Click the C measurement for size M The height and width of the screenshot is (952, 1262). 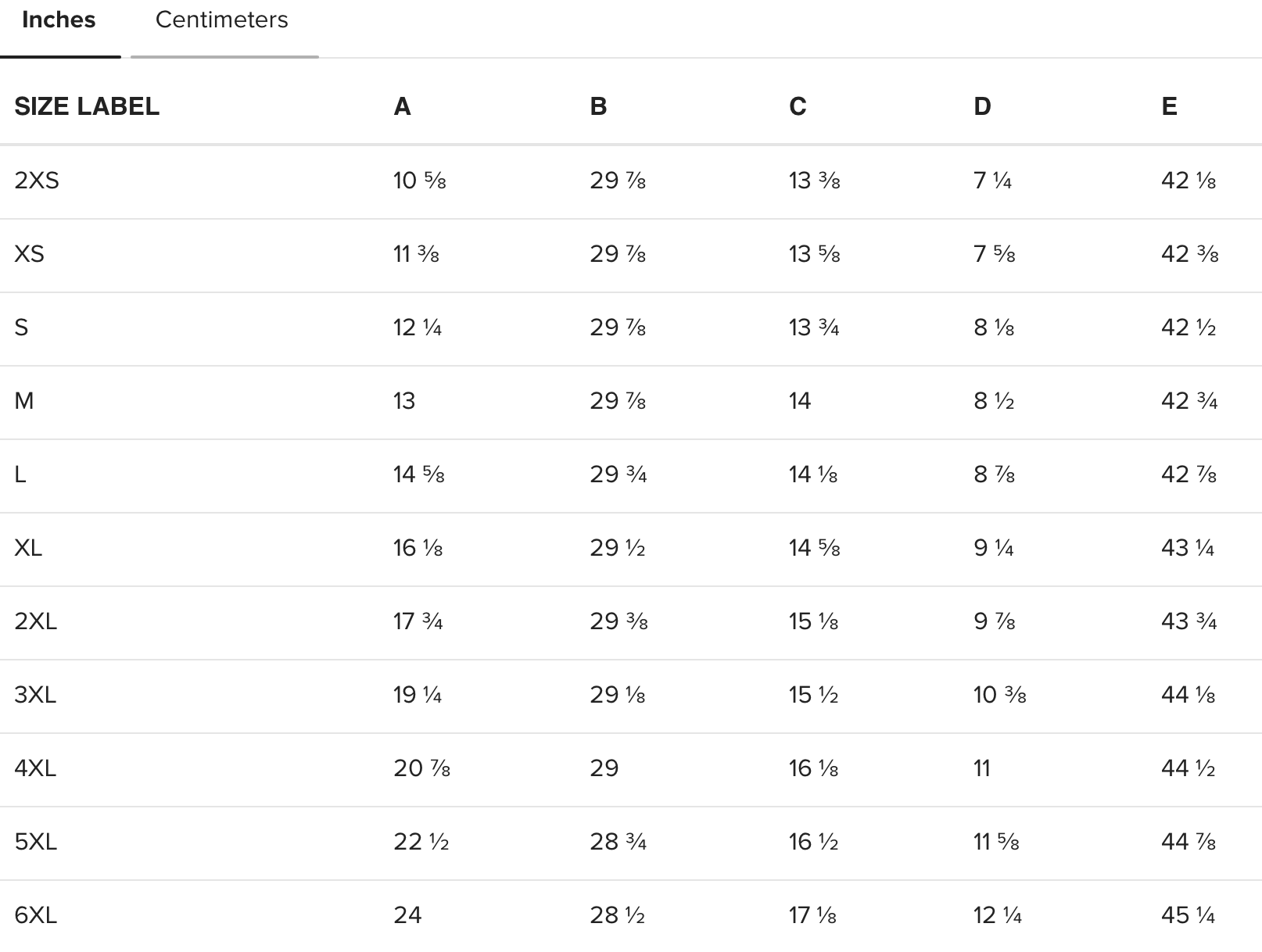800,401
